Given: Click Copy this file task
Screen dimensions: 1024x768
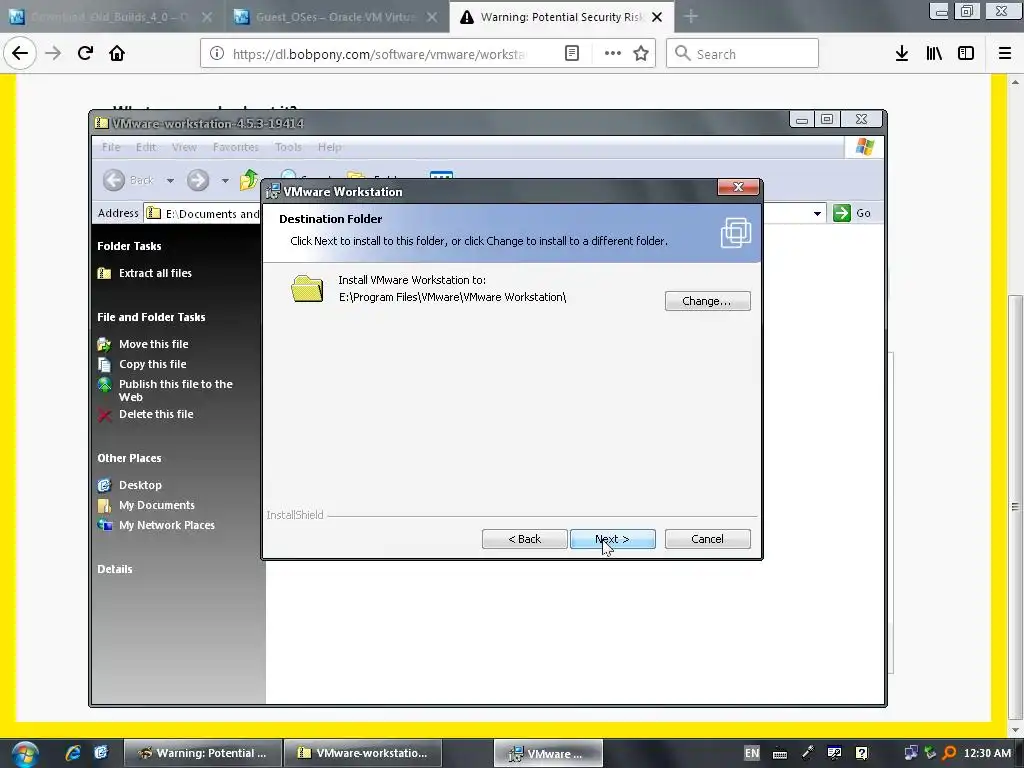Looking at the screenshot, I should [152, 364].
